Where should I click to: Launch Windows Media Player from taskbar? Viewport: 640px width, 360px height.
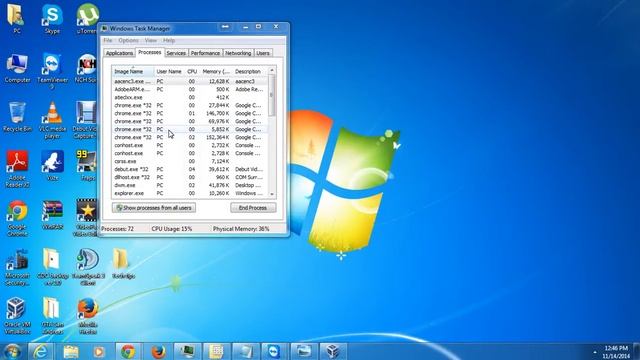click(98, 351)
